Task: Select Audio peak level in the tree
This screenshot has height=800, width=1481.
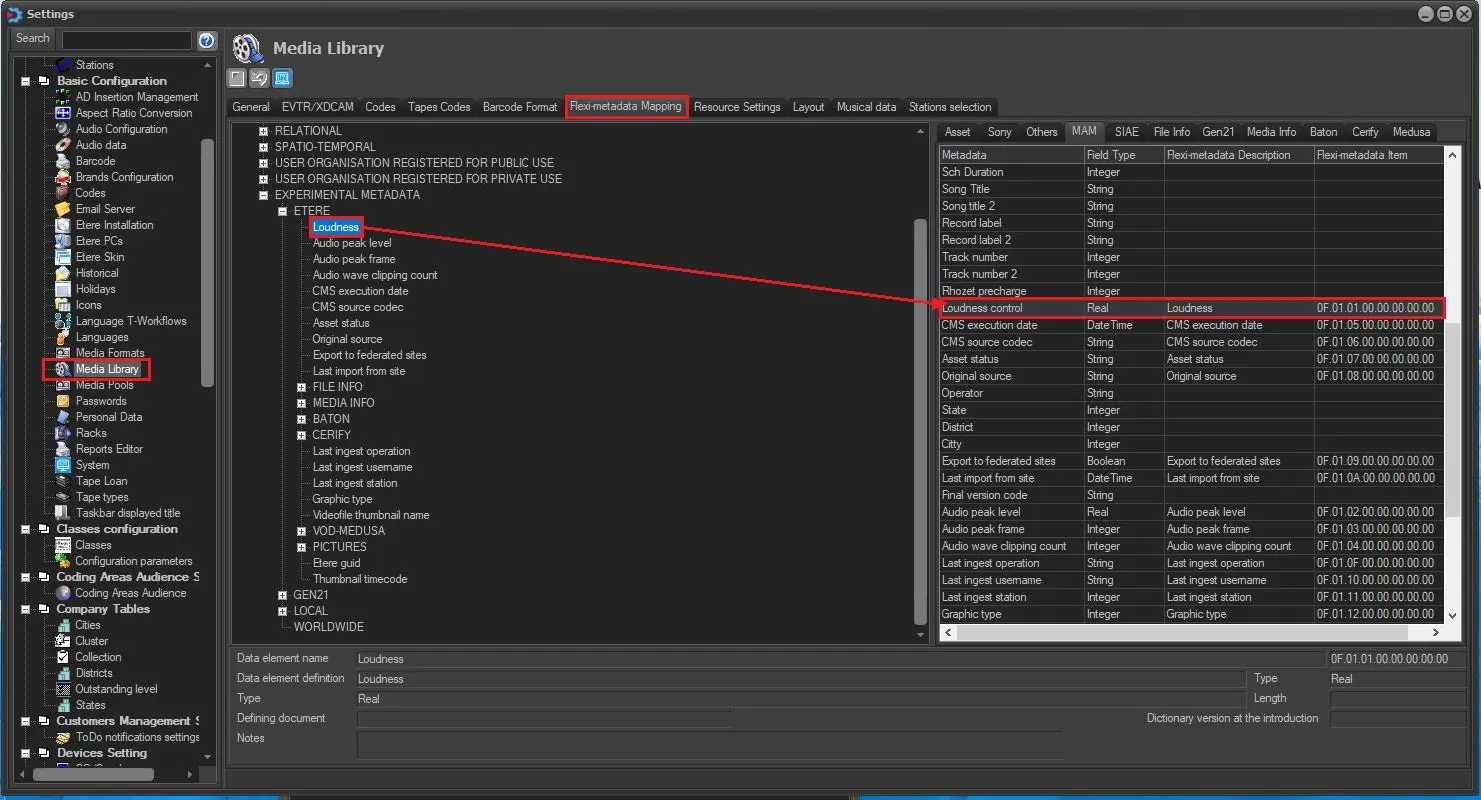Action: 352,243
